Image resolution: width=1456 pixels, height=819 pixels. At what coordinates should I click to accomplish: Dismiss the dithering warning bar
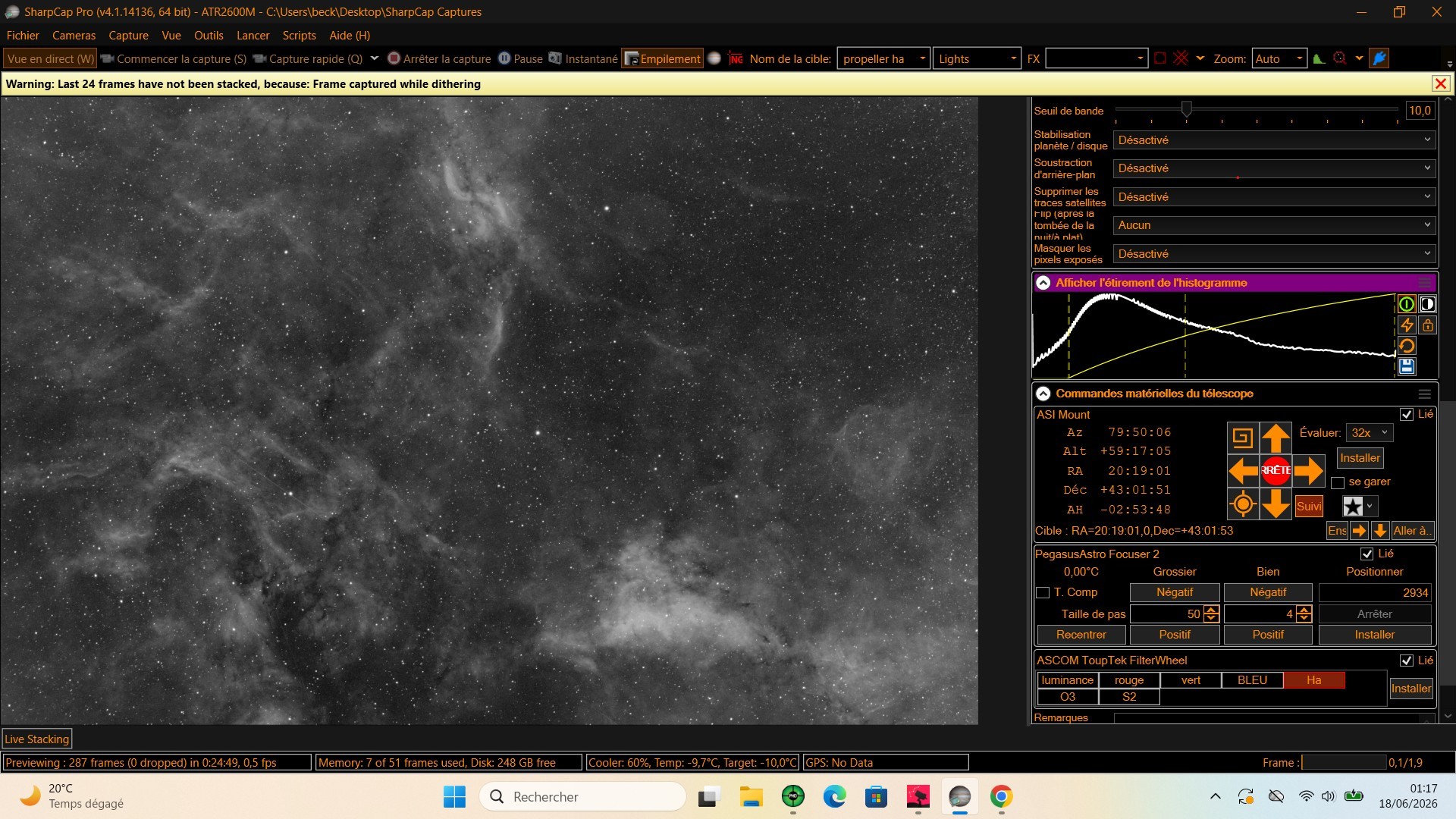click(1441, 84)
